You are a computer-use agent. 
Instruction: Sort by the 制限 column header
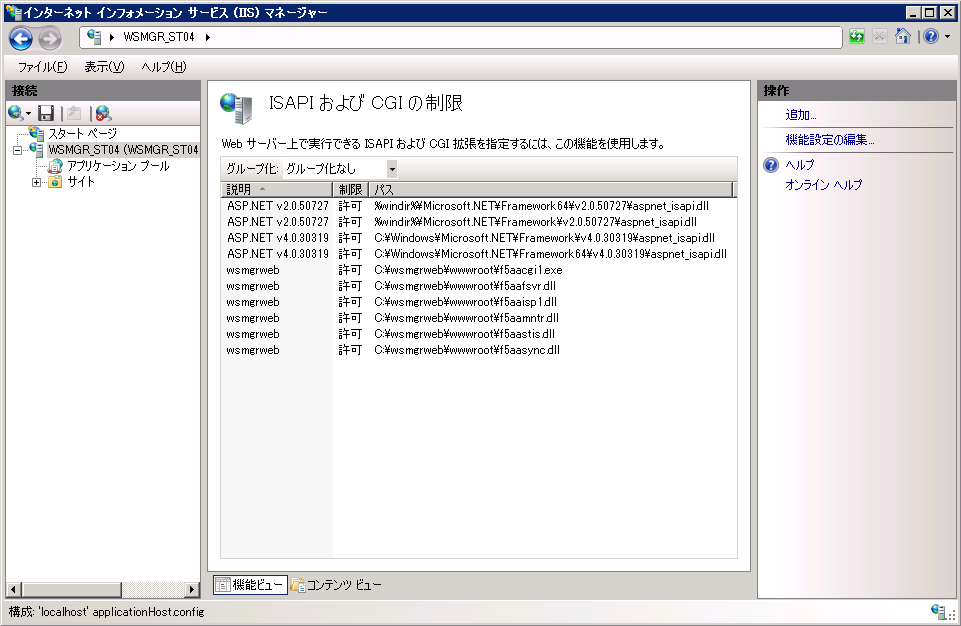coord(350,189)
